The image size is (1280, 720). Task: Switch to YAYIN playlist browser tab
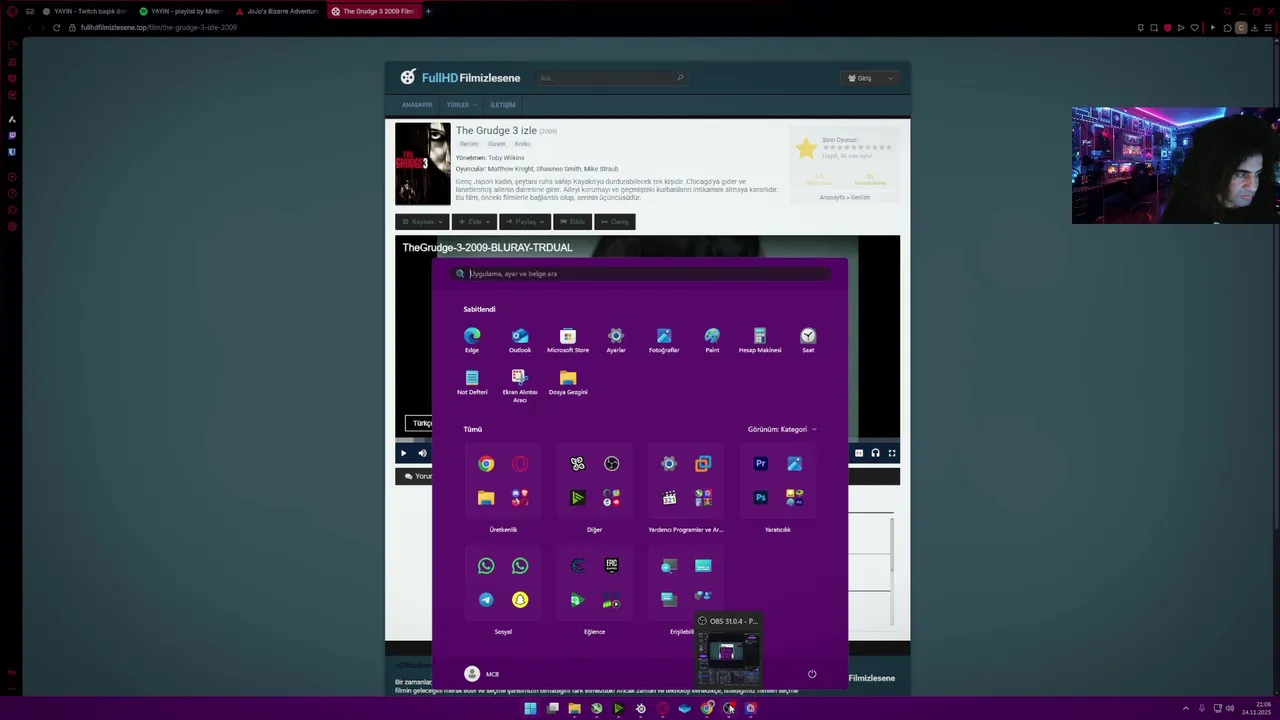coord(181,11)
